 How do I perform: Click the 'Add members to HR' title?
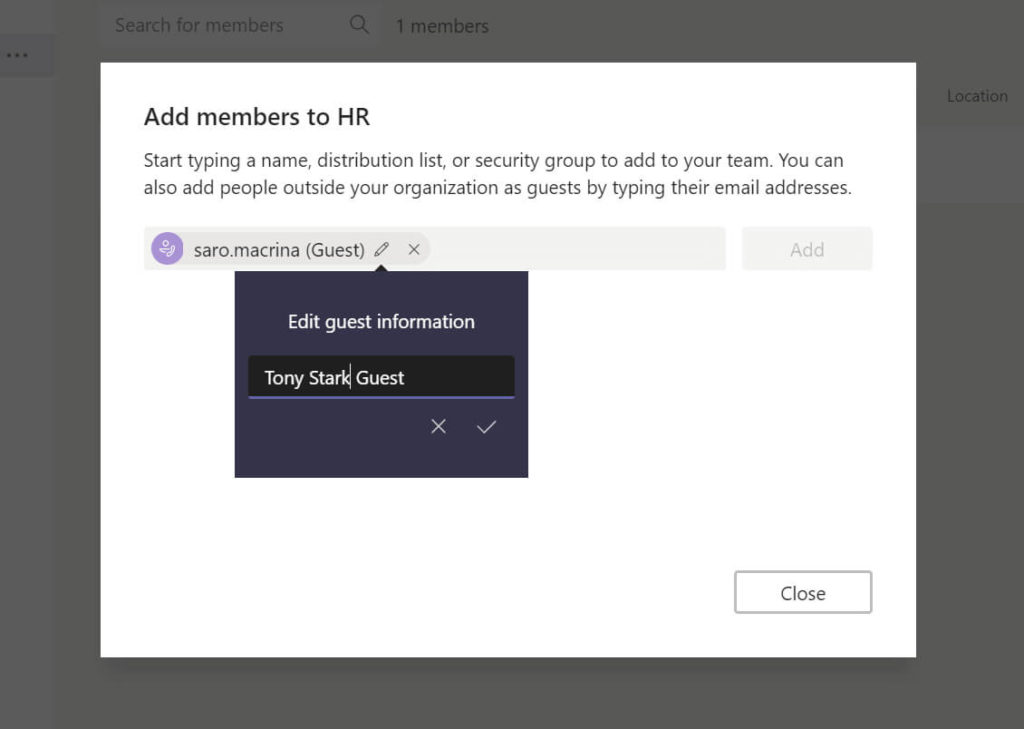point(257,117)
